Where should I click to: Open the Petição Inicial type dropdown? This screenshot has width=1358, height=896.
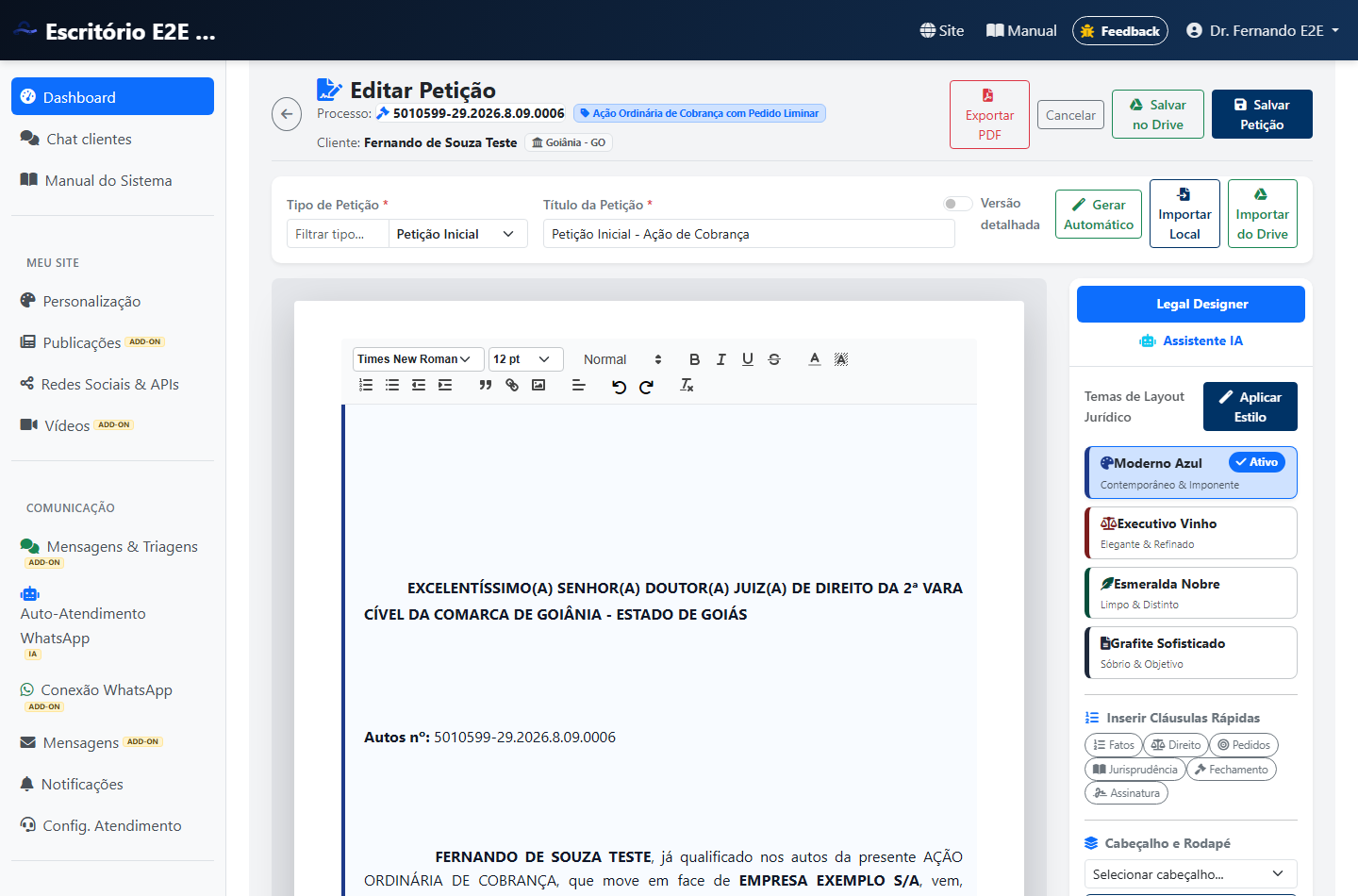click(457, 234)
